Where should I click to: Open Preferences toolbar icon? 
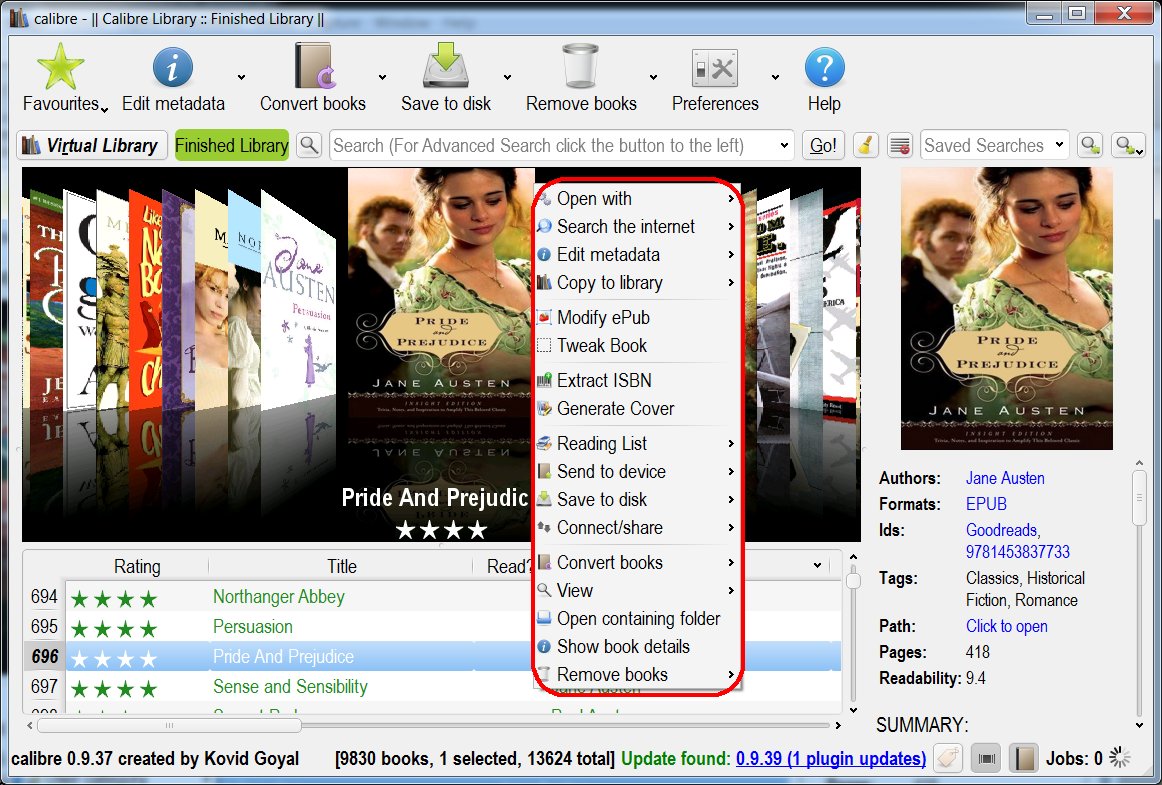[714, 68]
